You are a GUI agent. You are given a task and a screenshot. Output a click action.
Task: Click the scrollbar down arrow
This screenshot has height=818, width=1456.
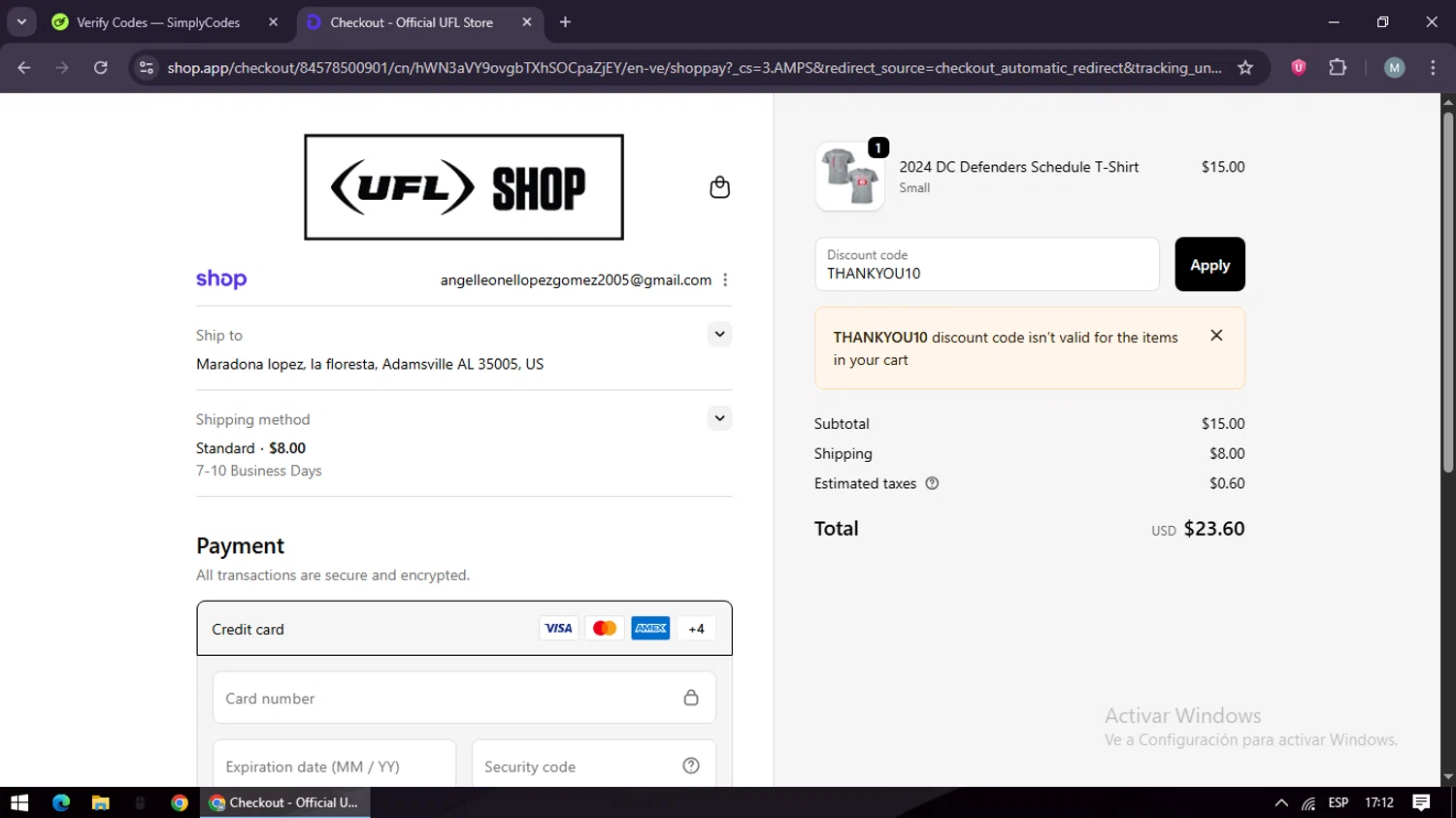coord(1447,777)
